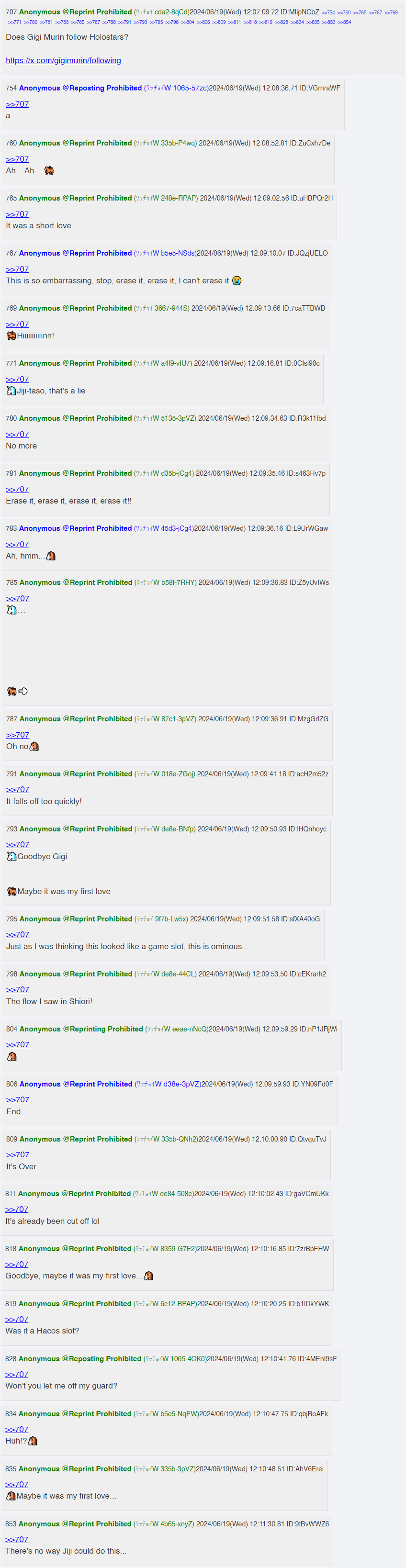Viewport: 406px width, 1568px height.
Task: Follow the >>707 link above "Was it a Hacos slot?"
Action: click(17, 1319)
